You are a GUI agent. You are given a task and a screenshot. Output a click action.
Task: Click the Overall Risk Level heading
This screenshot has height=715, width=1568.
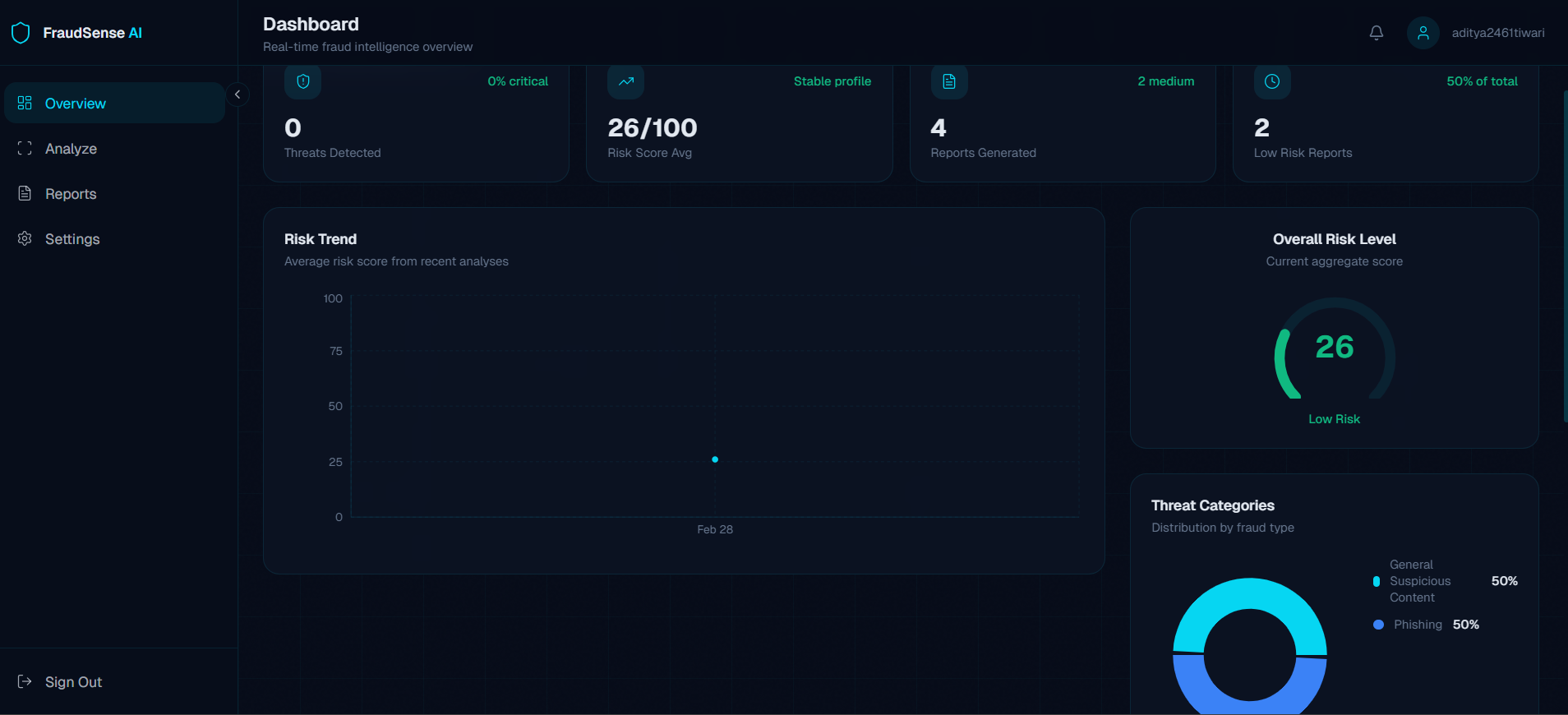click(1335, 239)
